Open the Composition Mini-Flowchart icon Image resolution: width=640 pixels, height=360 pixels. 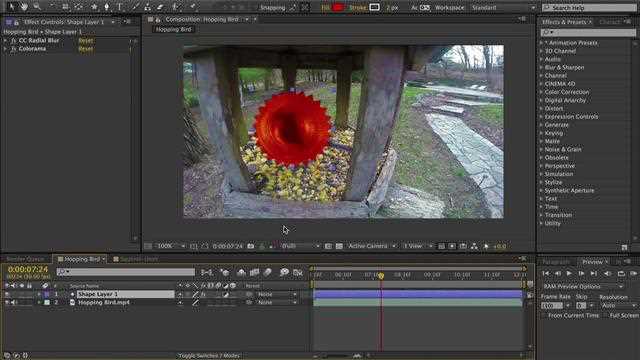(x=207, y=272)
